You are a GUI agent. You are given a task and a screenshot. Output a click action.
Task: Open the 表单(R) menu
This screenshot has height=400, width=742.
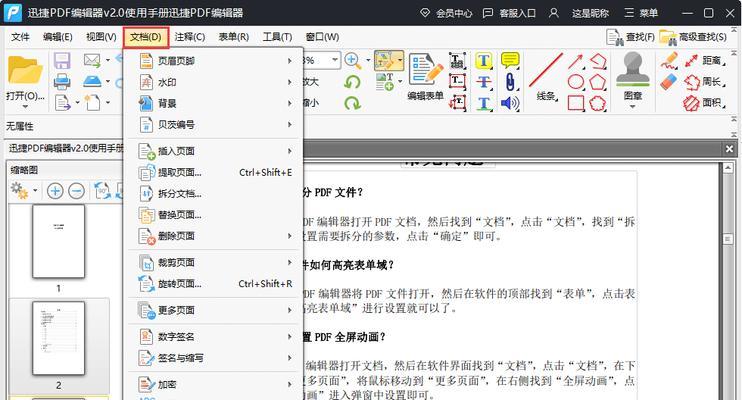pyautogui.click(x=233, y=37)
